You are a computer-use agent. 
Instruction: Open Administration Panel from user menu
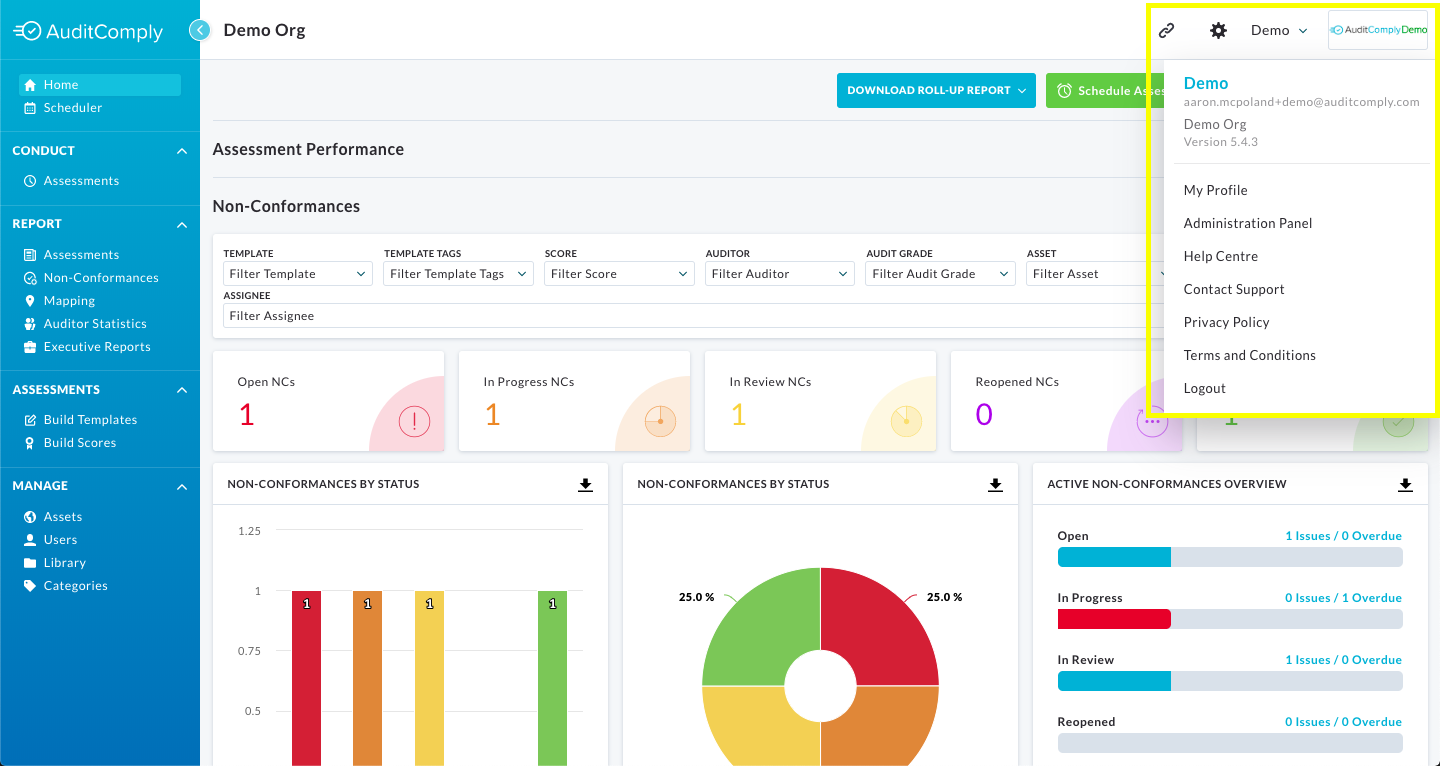click(1248, 223)
